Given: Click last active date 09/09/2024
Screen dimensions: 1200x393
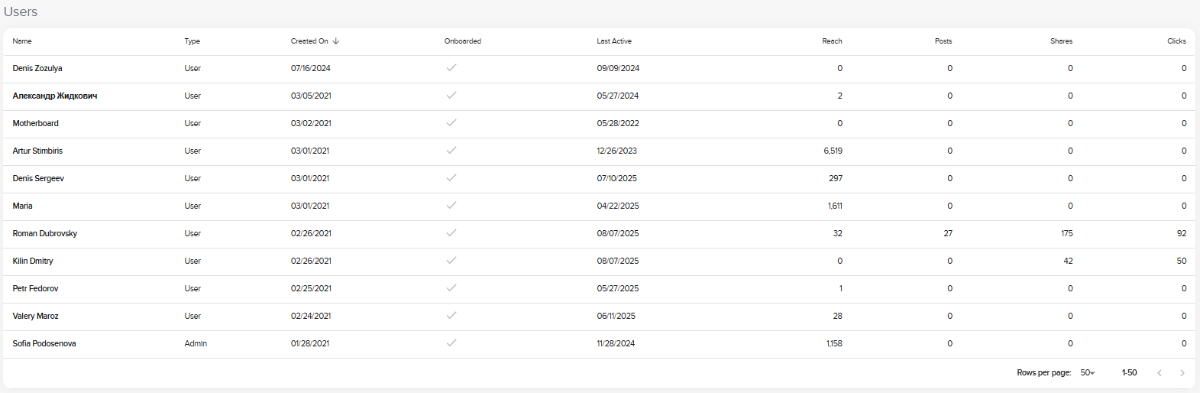Looking at the screenshot, I should click(618, 68).
